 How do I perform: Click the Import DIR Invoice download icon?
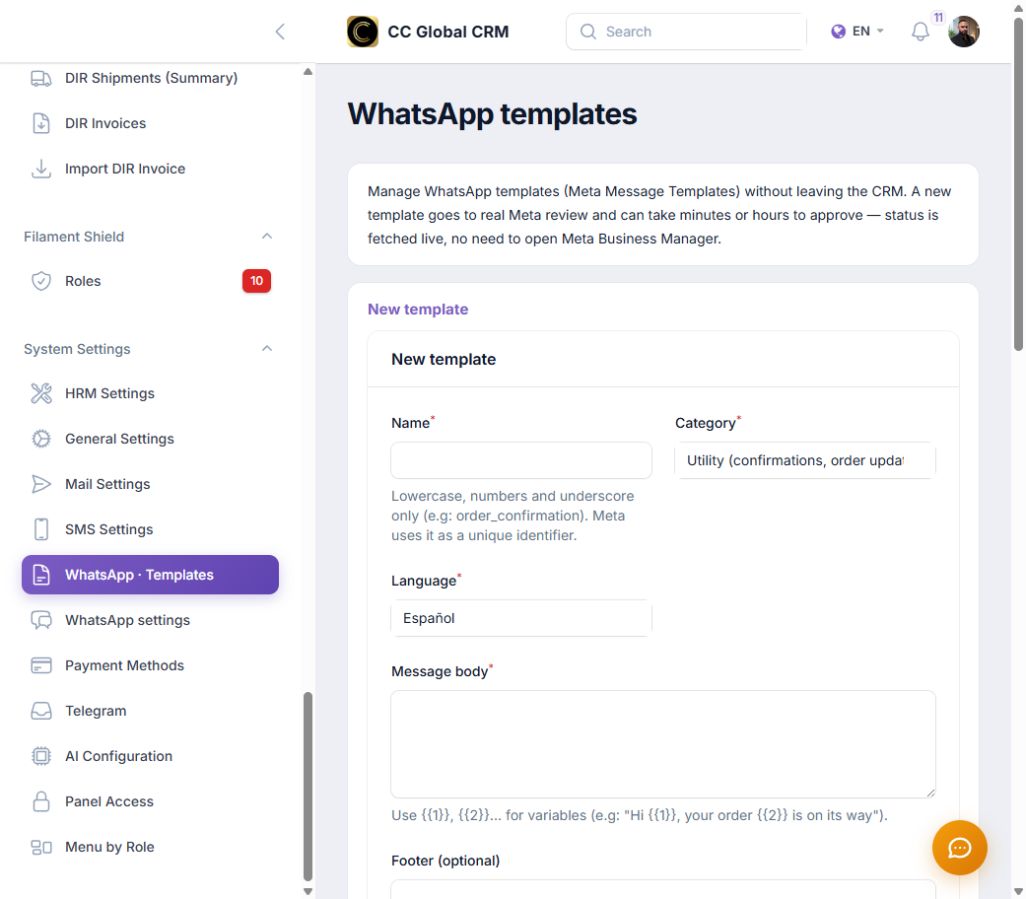click(x=41, y=169)
